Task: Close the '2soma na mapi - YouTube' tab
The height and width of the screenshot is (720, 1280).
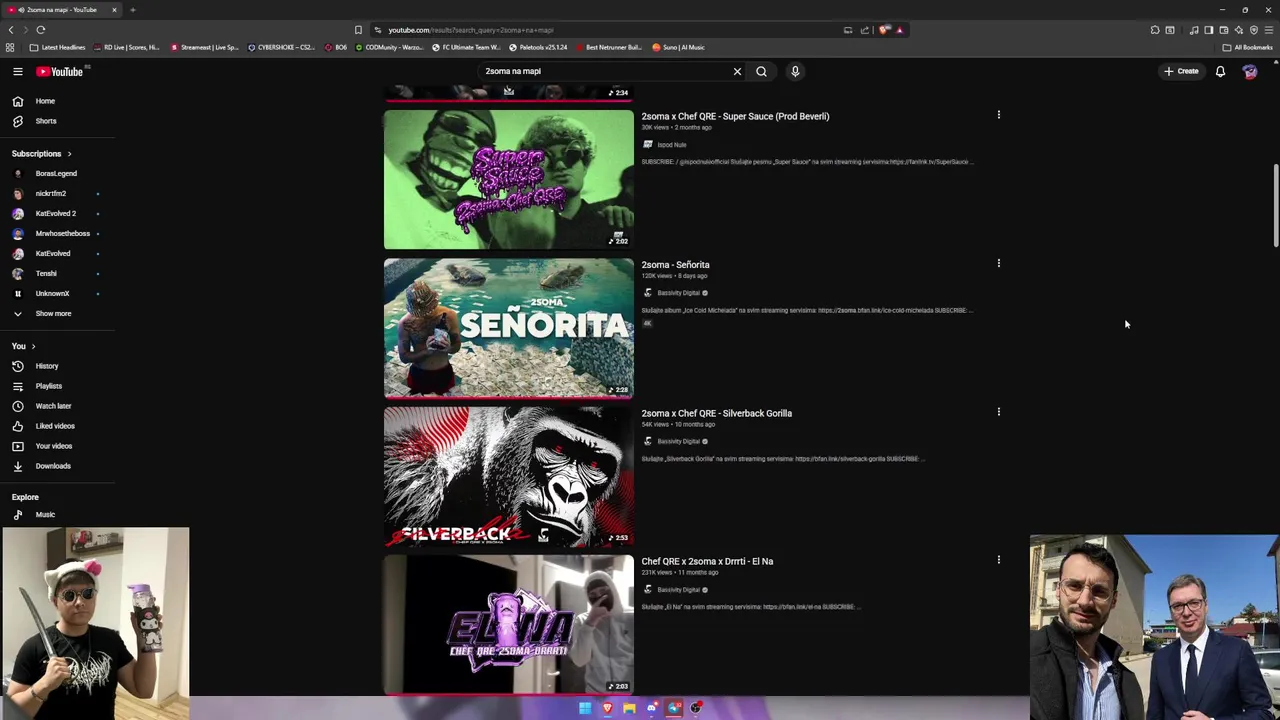Action: 114,10
